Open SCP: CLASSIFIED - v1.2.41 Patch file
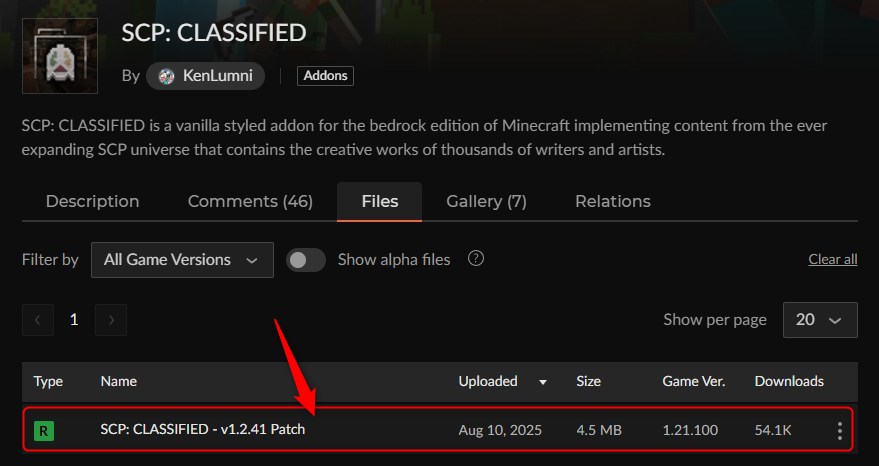Screen dimensions: 879x466 (x=202, y=430)
